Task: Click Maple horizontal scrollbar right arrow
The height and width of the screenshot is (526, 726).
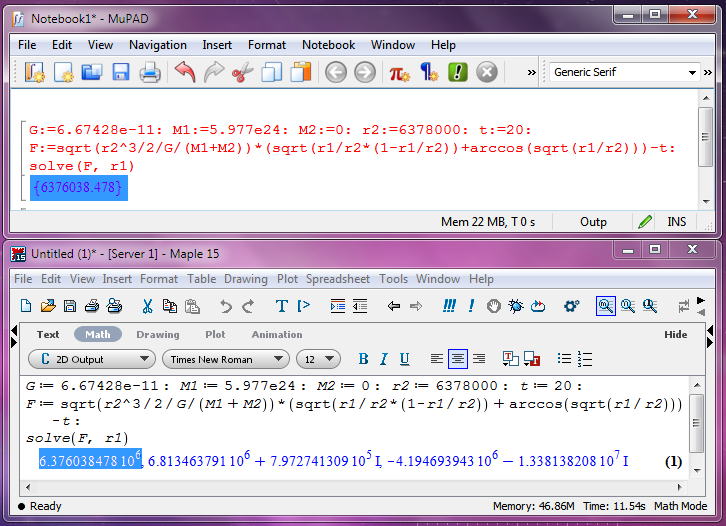Action: pyautogui.click(x=679, y=487)
